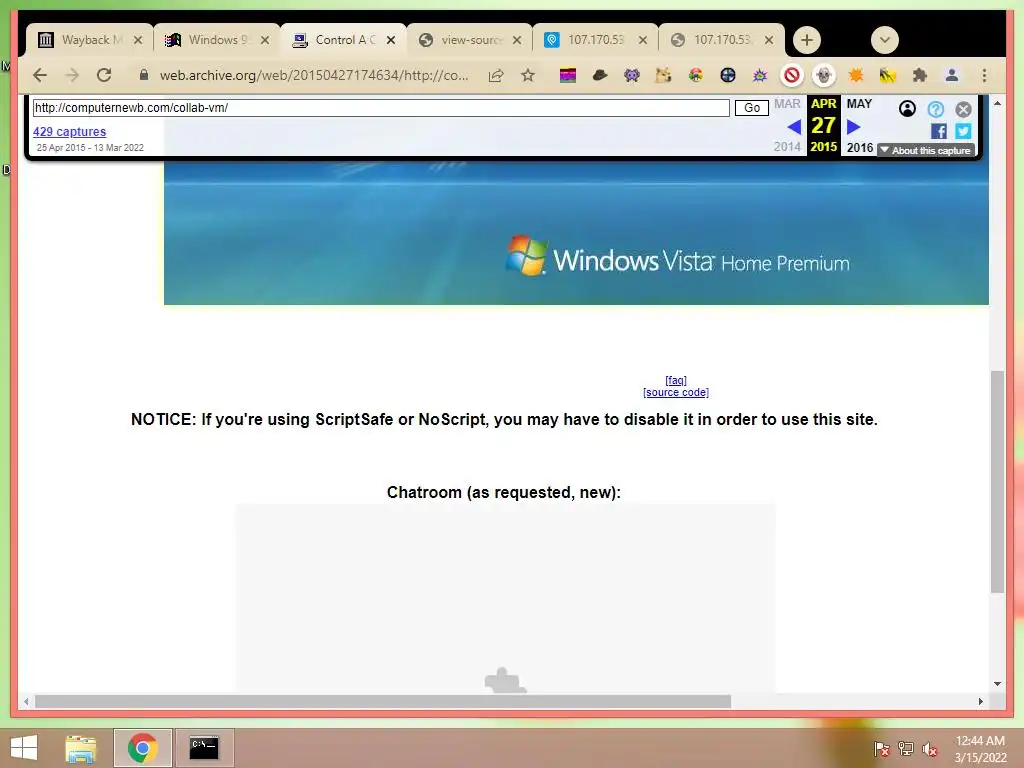Switch to the Wayback Machine tab
The image size is (1024, 768).
click(90, 40)
